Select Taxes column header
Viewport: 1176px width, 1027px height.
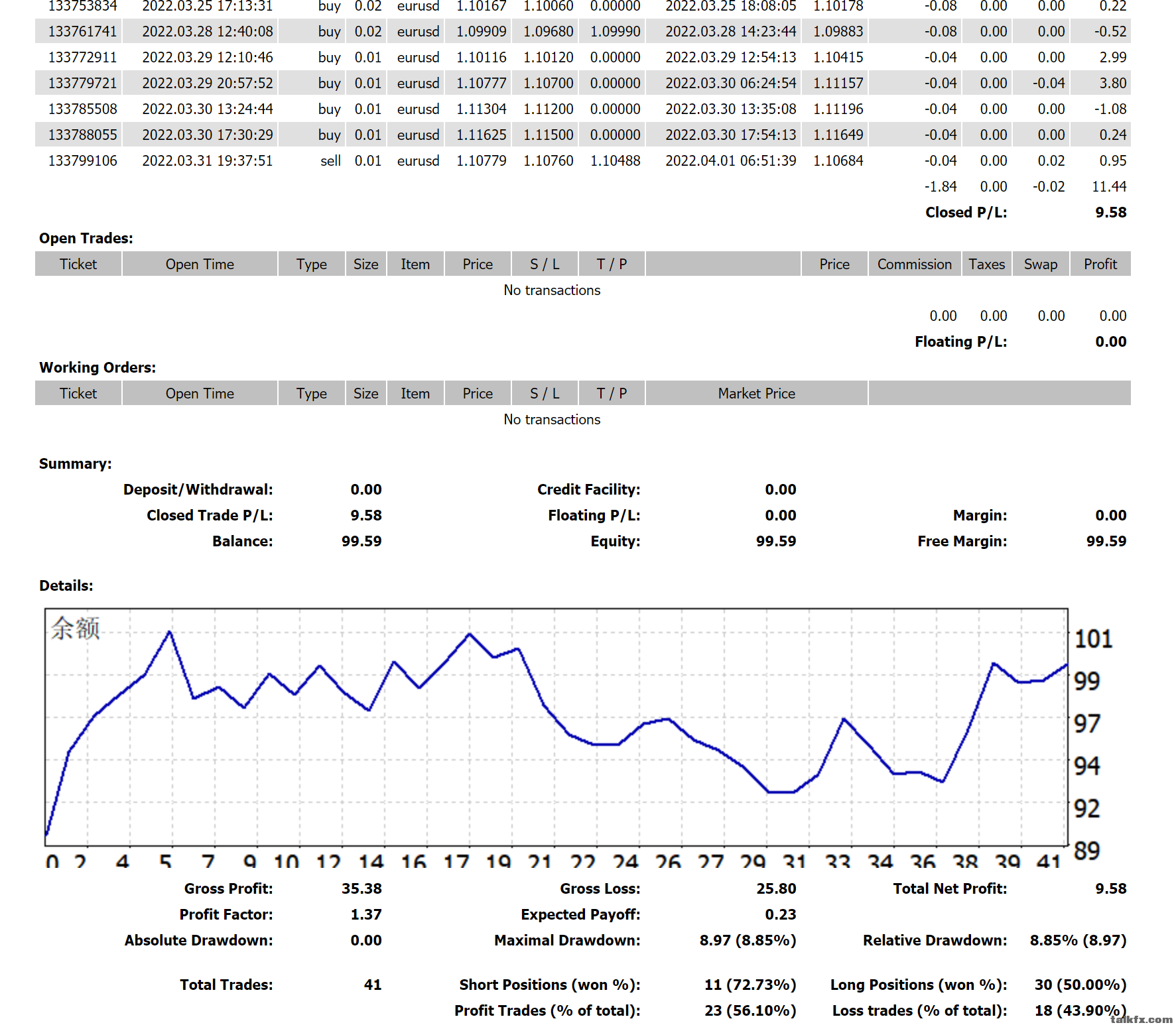tap(986, 264)
